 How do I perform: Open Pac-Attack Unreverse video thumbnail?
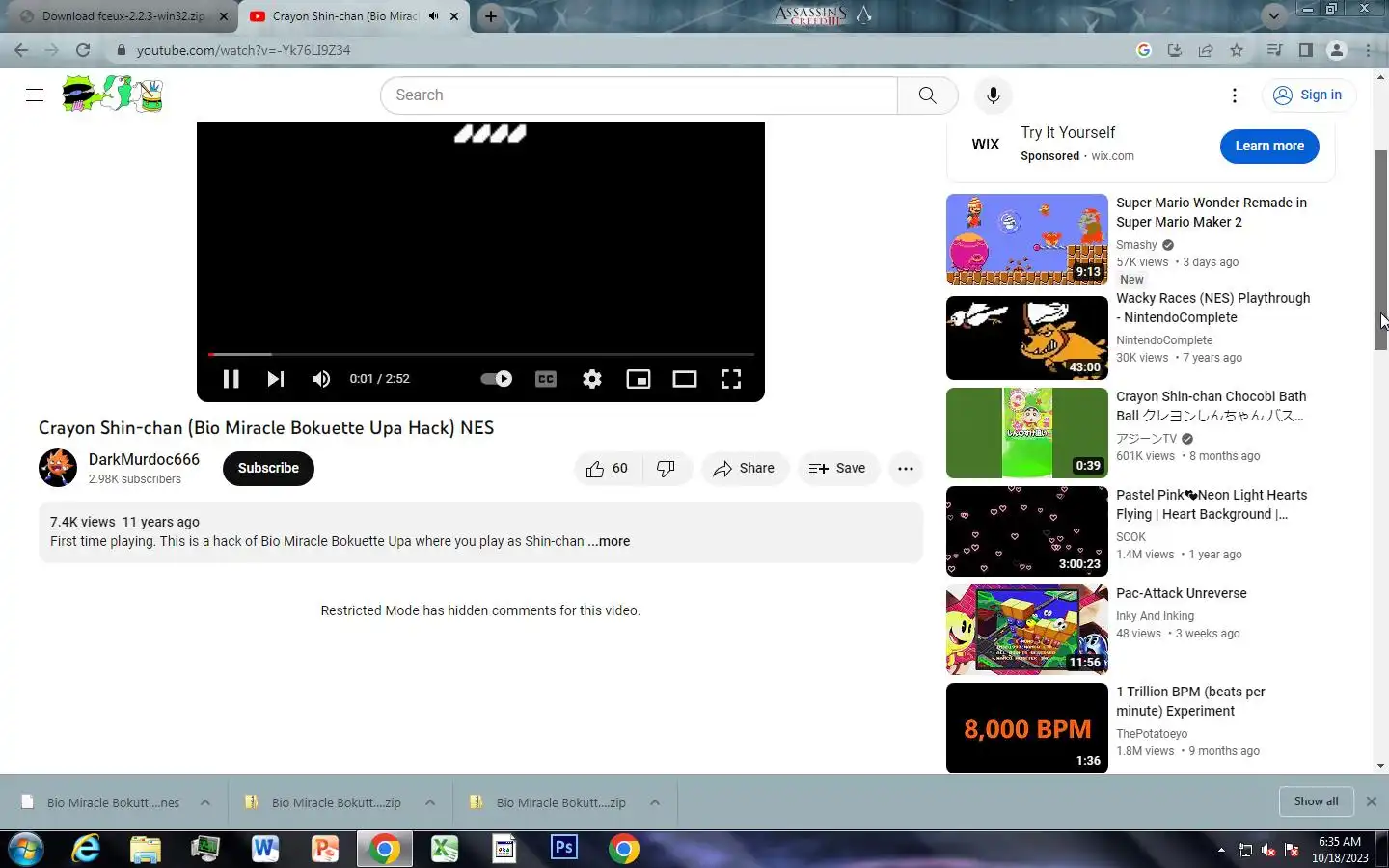click(1026, 630)
